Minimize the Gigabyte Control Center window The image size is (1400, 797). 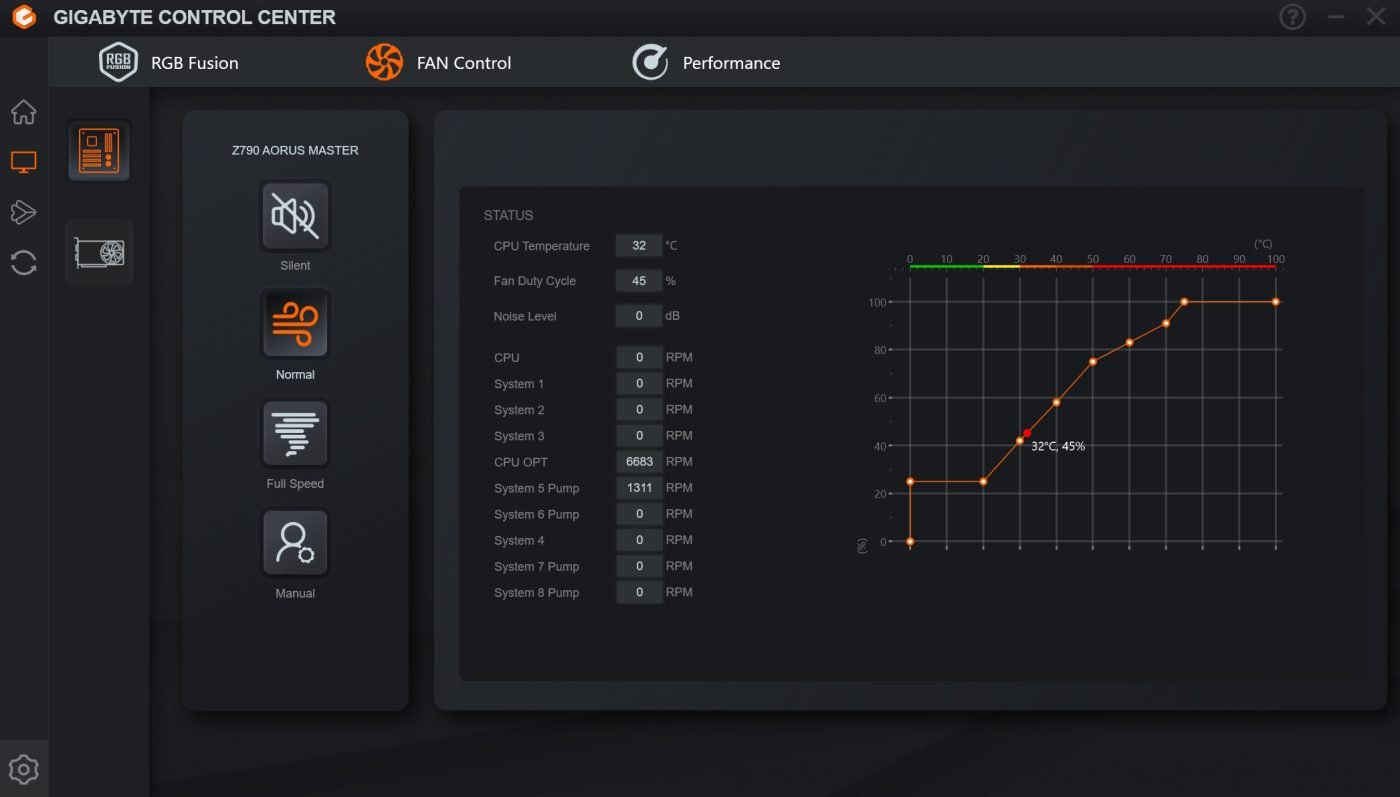[x=1336, y=17]
